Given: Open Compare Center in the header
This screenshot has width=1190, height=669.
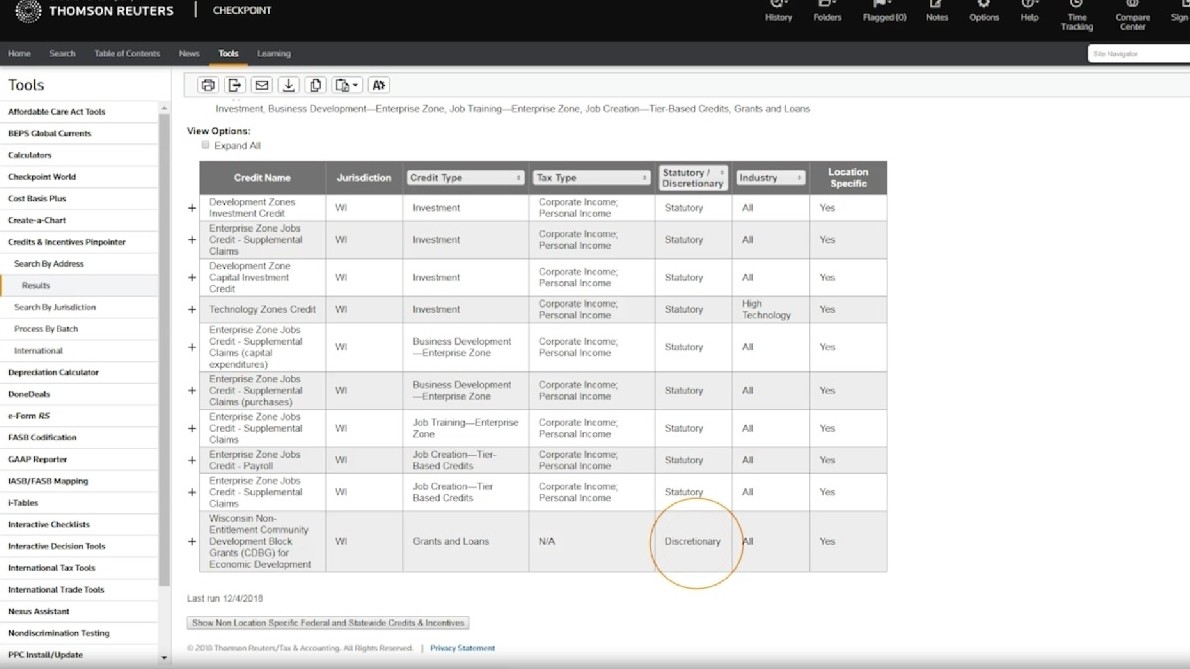Looking at the screenshot, I should point(1132,16).
